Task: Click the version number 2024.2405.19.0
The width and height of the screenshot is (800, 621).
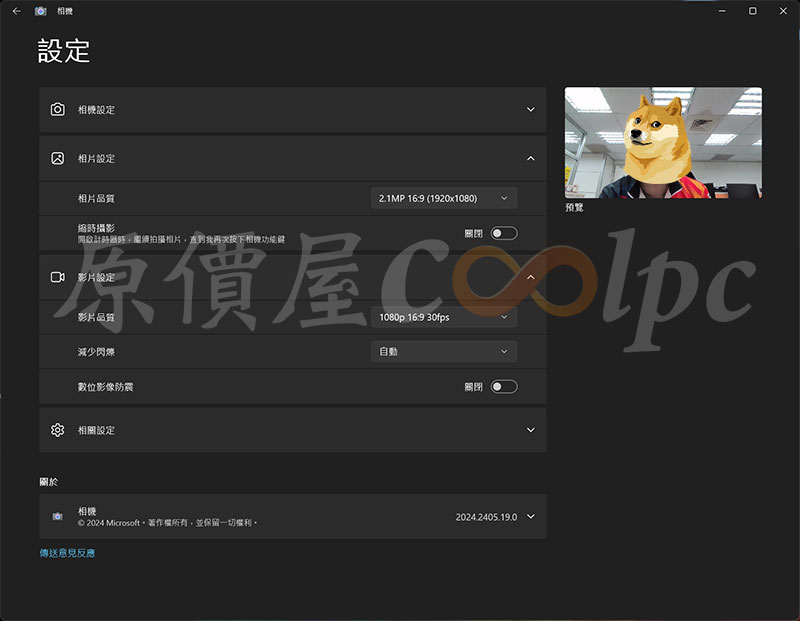Action: click(x=486, y=517)
